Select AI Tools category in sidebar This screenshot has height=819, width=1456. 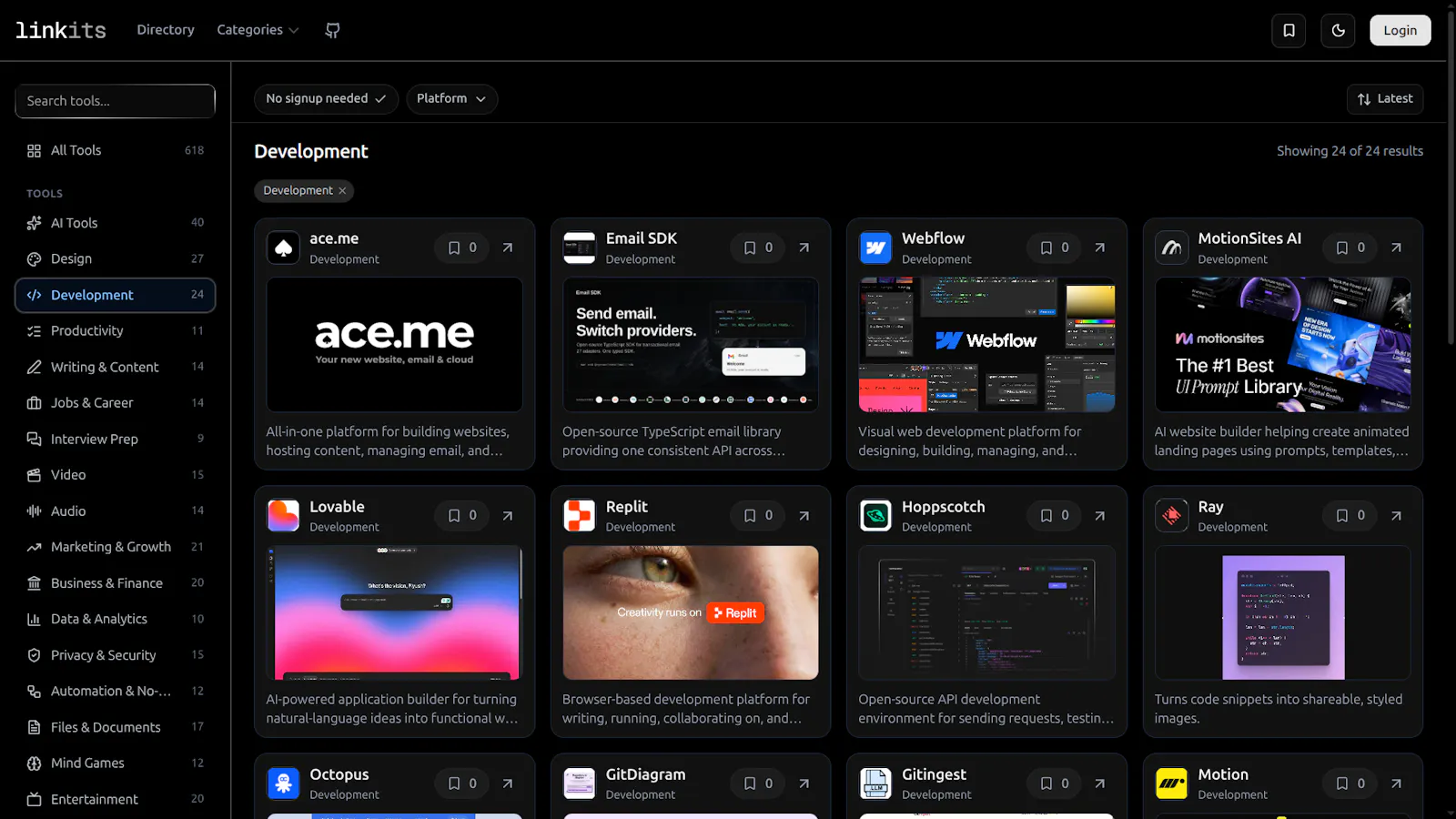point(115,223)
